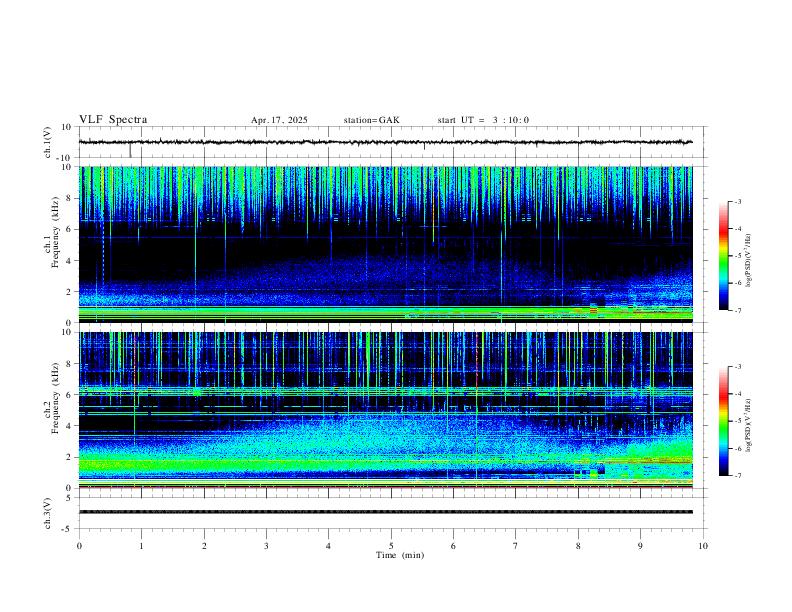Viewport: 792px width, 612px height.
Task: Click the "8" kHz tick on ch.2 frequency axis
Action: click(x=70, y=364)
